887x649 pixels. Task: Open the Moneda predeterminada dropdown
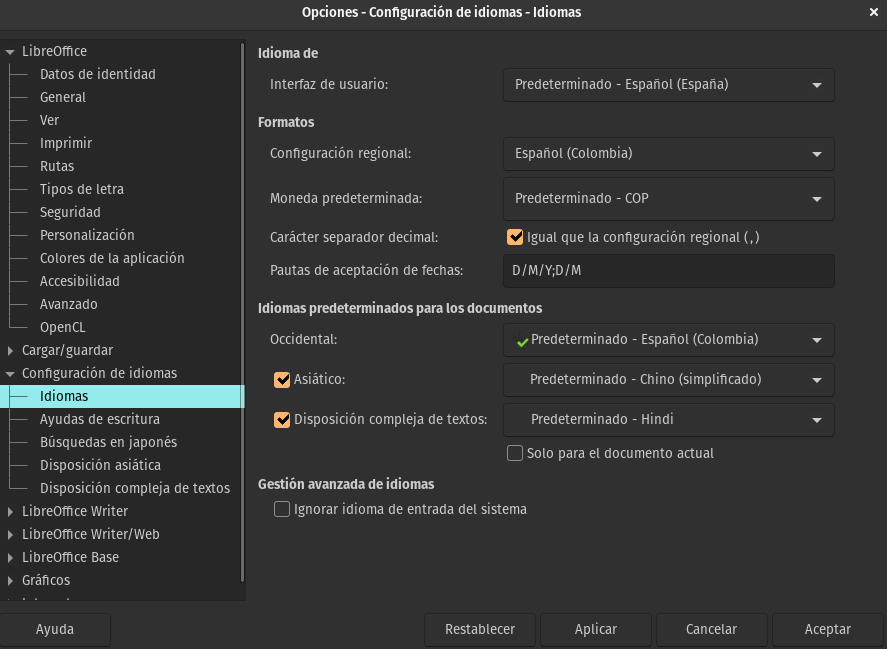click(669, 199)
